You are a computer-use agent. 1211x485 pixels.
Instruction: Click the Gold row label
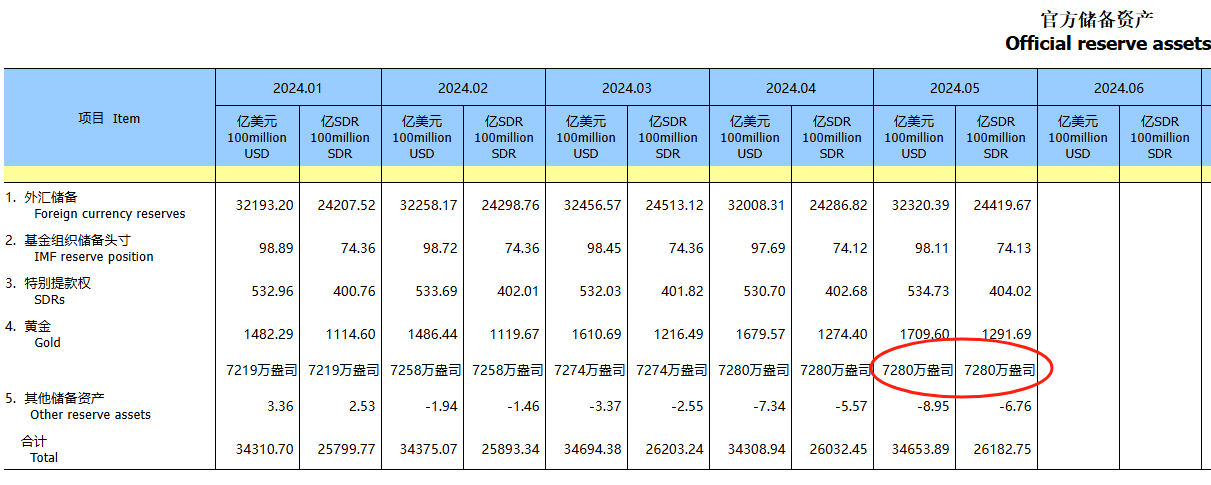point(47,342)
